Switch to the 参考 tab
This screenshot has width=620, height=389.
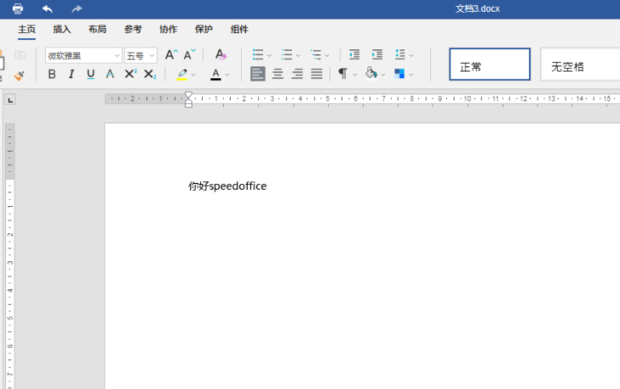133,29
